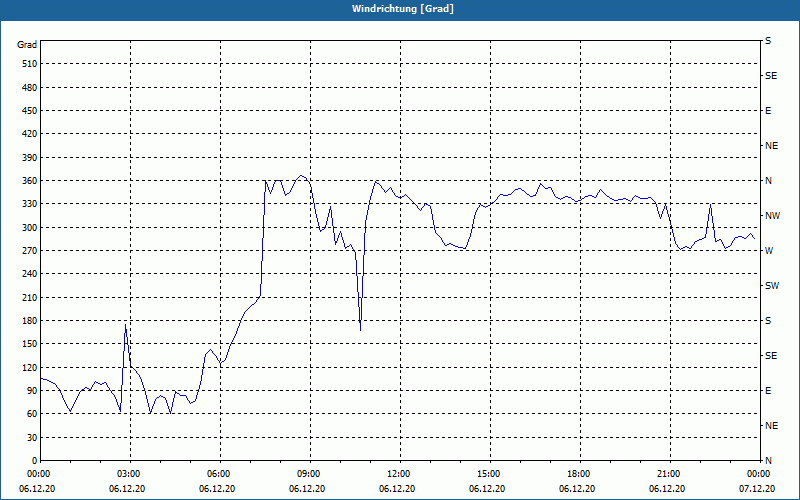Click the 'Windrichtung [Grad]' chart title
The width and height of the screenshot is (800, 500).
403,9
